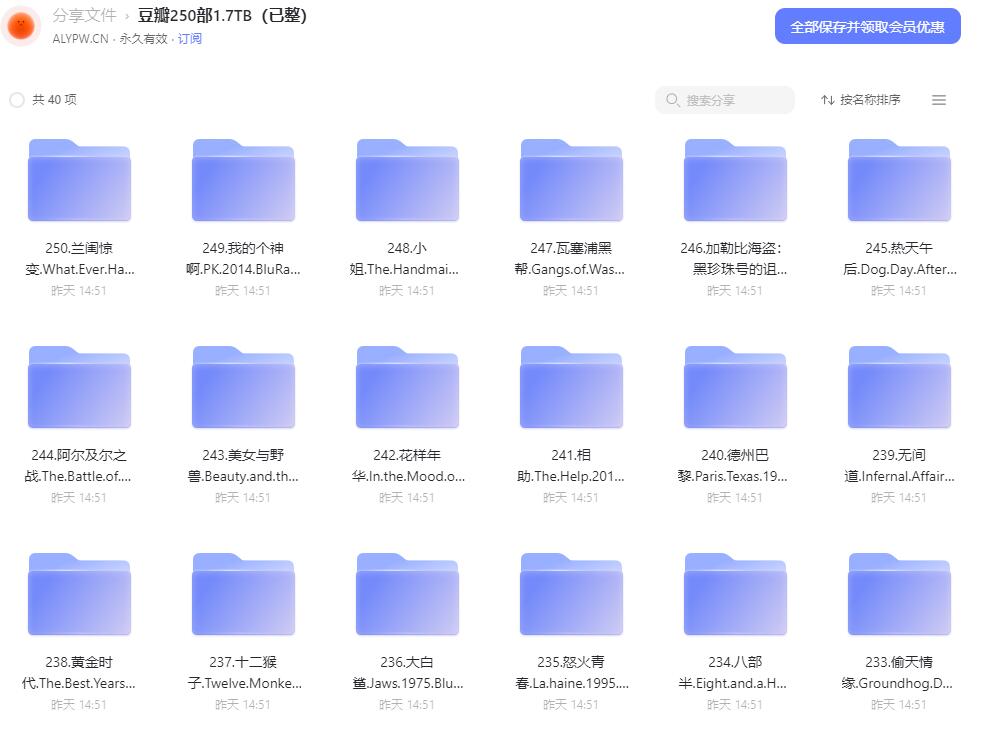
Task: Open folder icon 240.德州巴黎
Action: (735, 387)
